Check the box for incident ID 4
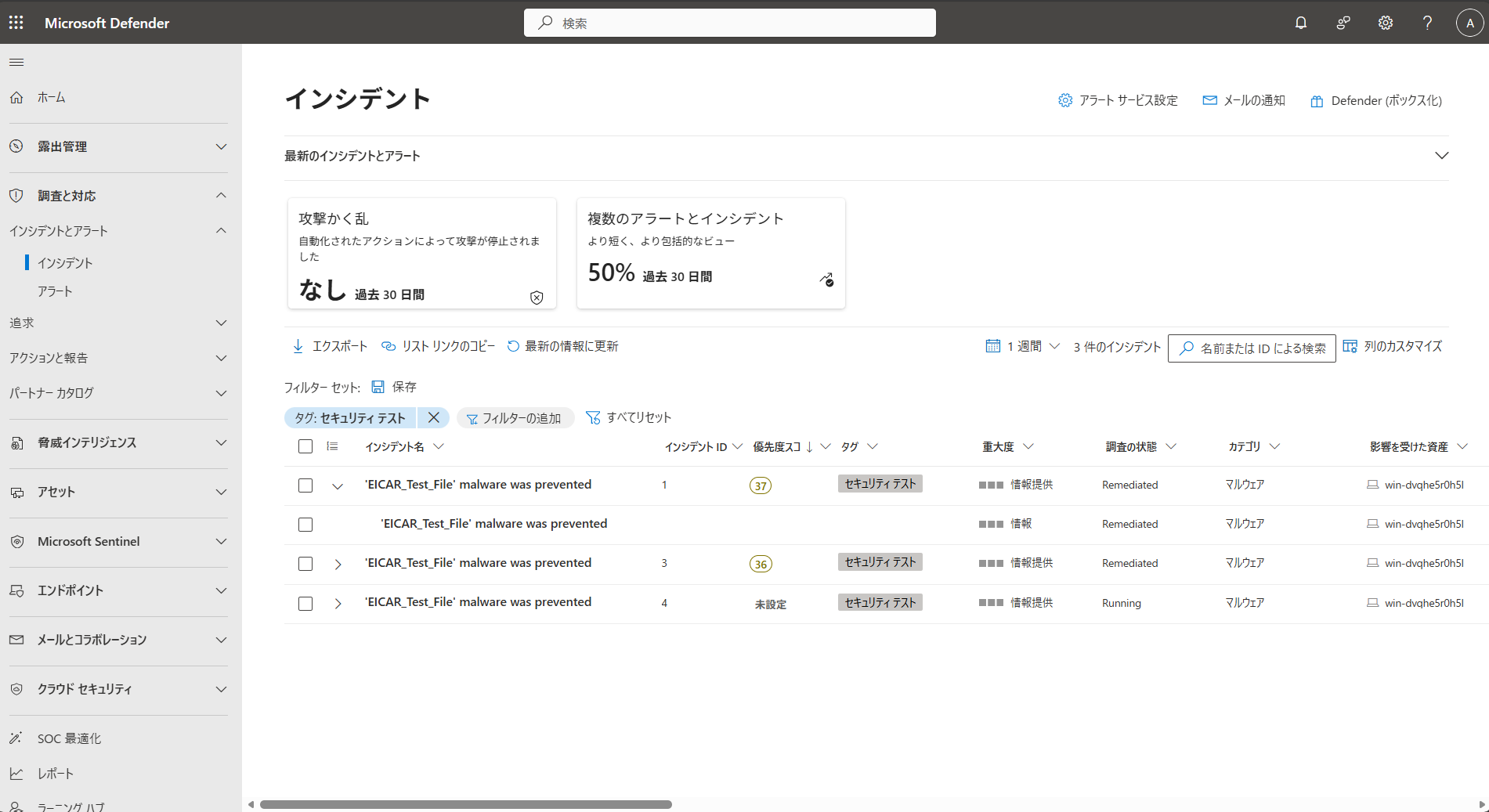Image resolution: width=1489 pixels, height=812 pixels. (305, 604)
